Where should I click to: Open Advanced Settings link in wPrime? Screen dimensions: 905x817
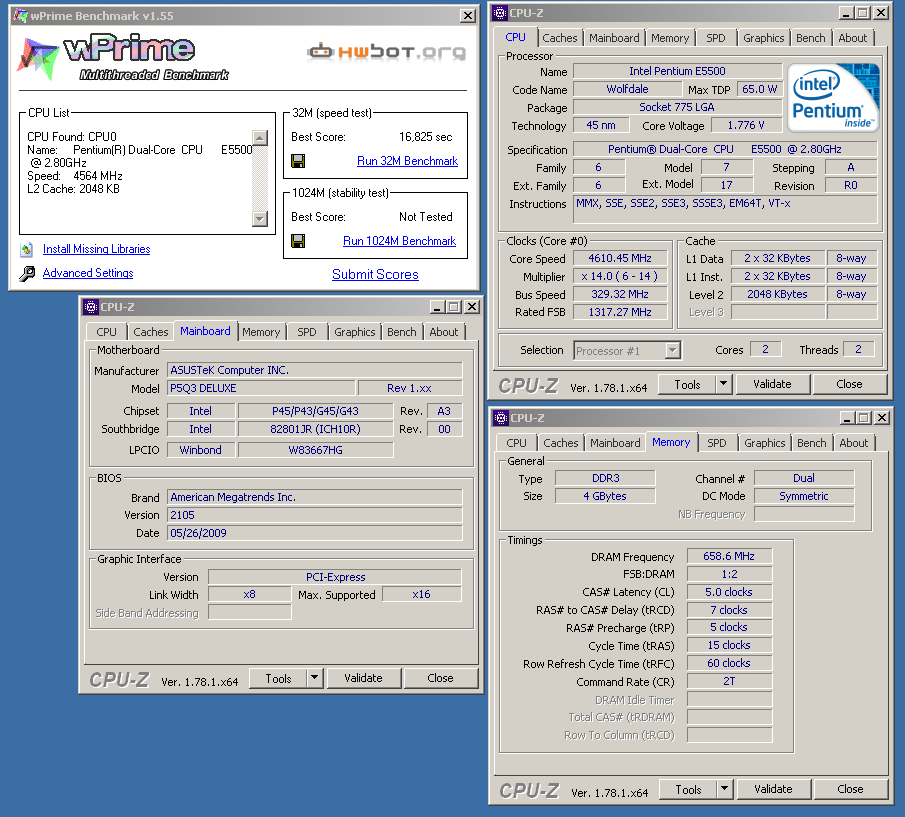(x=88, y=273)
